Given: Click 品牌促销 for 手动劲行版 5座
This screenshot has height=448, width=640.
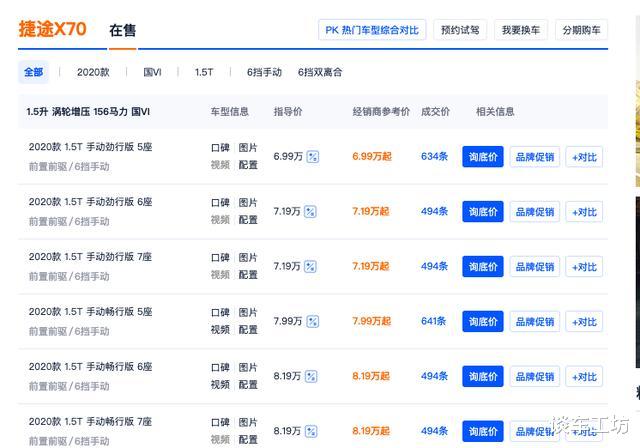Looking at the screenshot, I should tap(535, 157).
